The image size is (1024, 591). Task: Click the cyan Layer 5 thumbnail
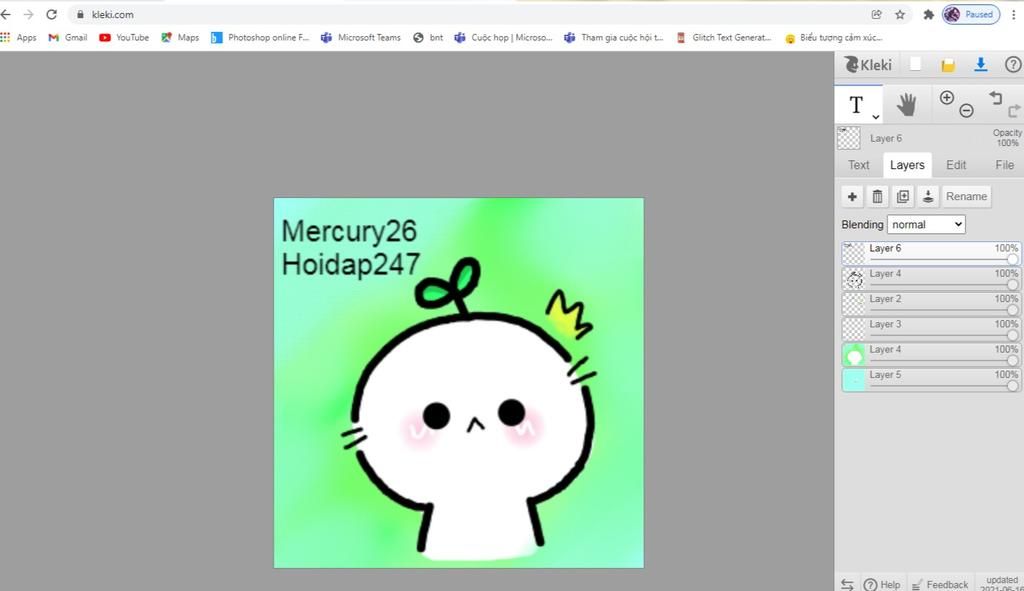tap(854, 379)
